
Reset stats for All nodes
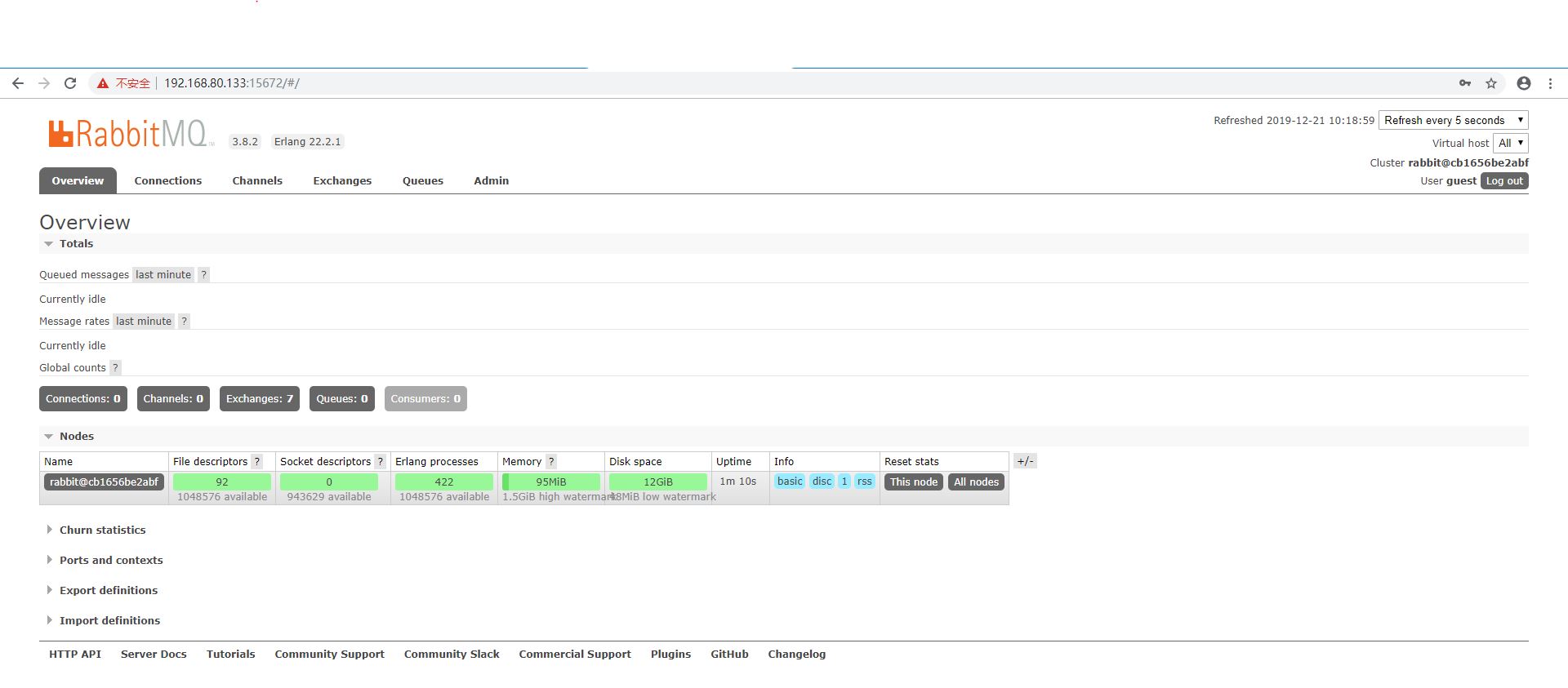[977, 482]
